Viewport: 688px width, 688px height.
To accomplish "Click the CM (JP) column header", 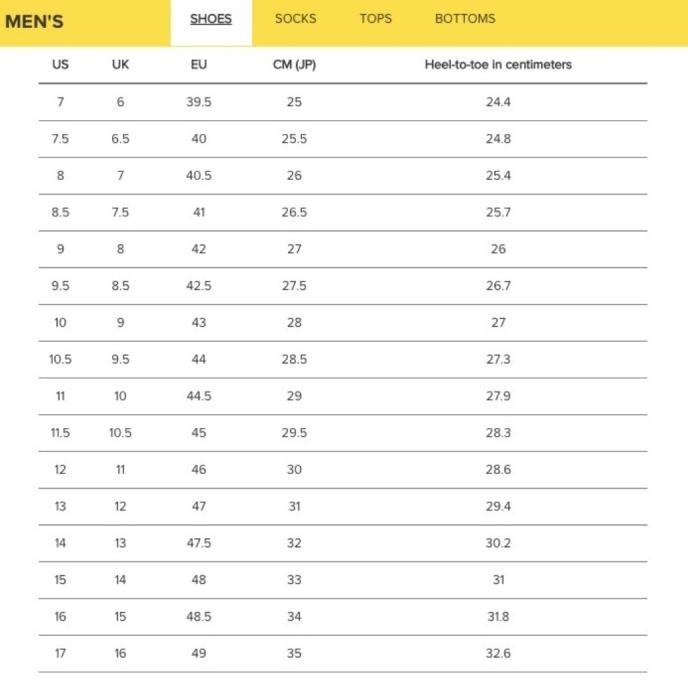I will (294, 65).
